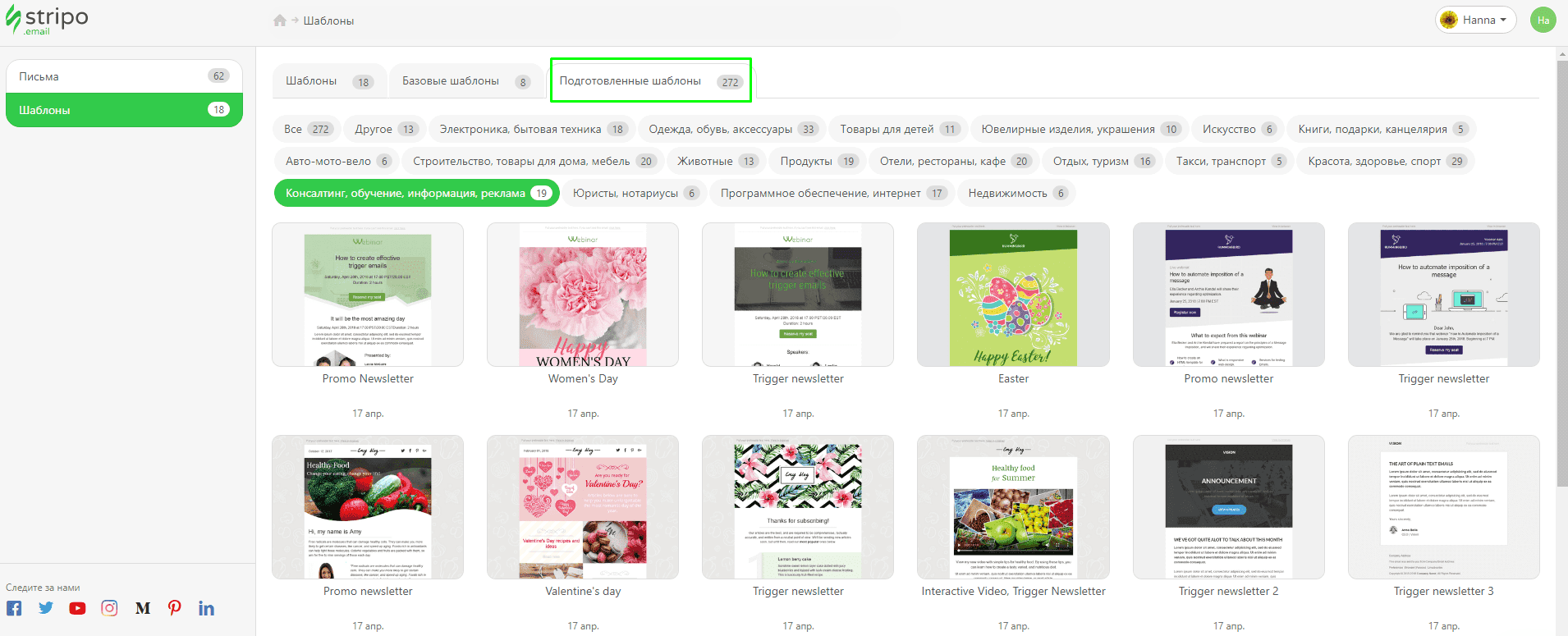This screenshot has width=1568, height=636.
Task: Go to home via breadcrumb house icon
Action: click(280, 21)
